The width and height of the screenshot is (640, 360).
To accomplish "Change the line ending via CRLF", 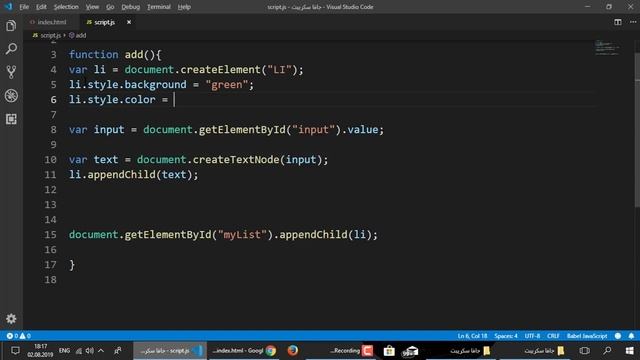I will (x=553, y=336).
